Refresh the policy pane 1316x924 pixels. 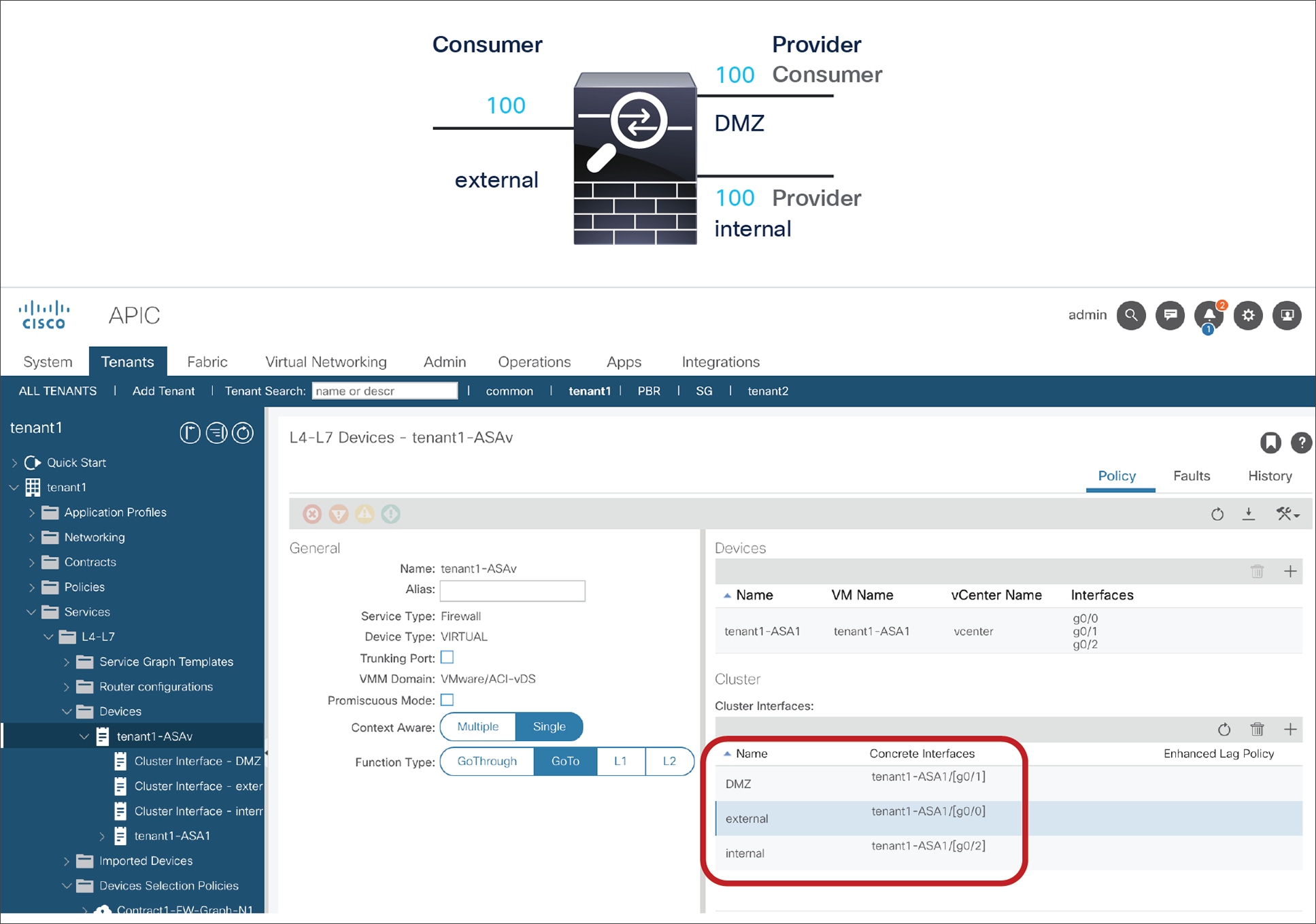coord(1217,514)
